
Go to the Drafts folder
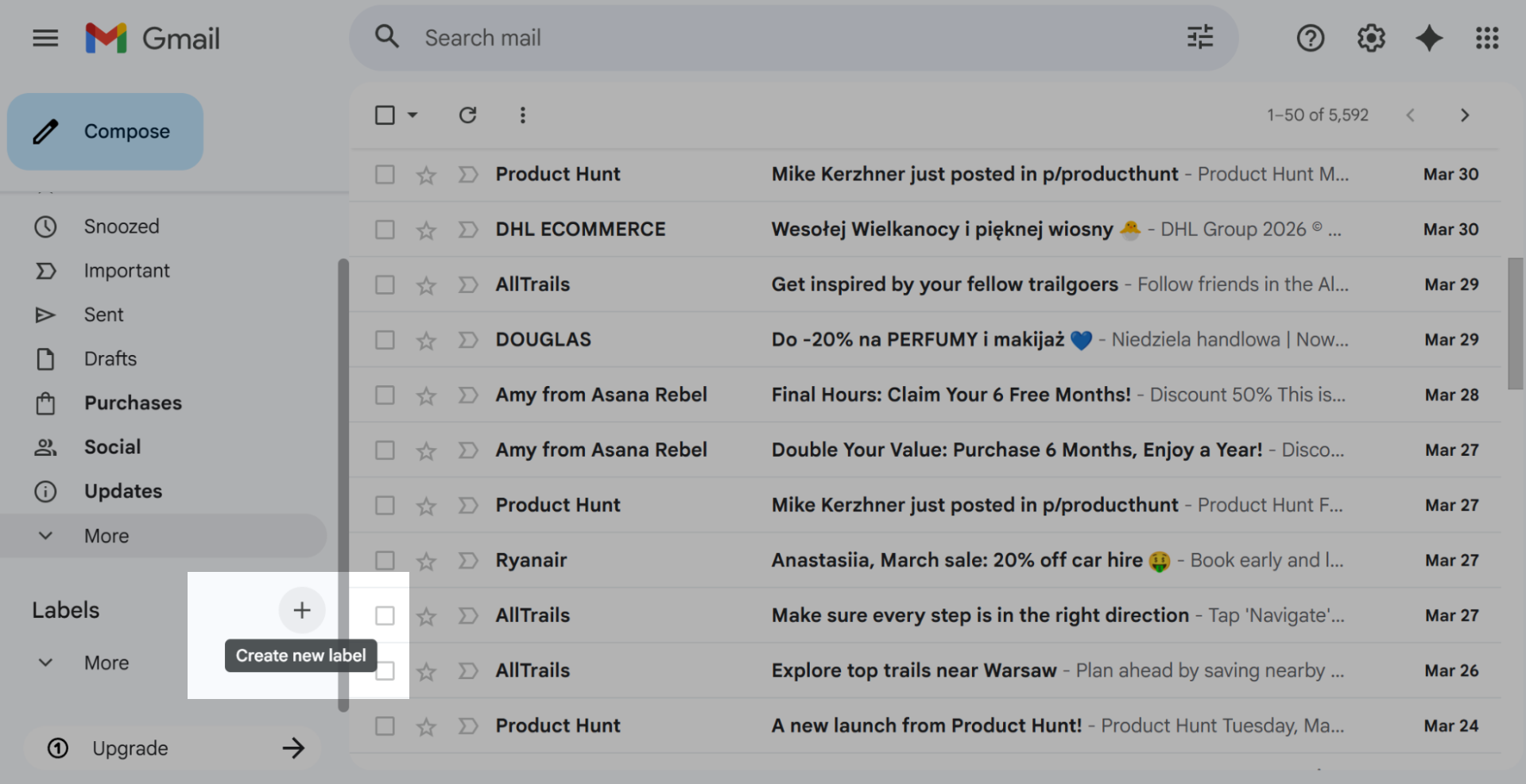pos(110,359)
